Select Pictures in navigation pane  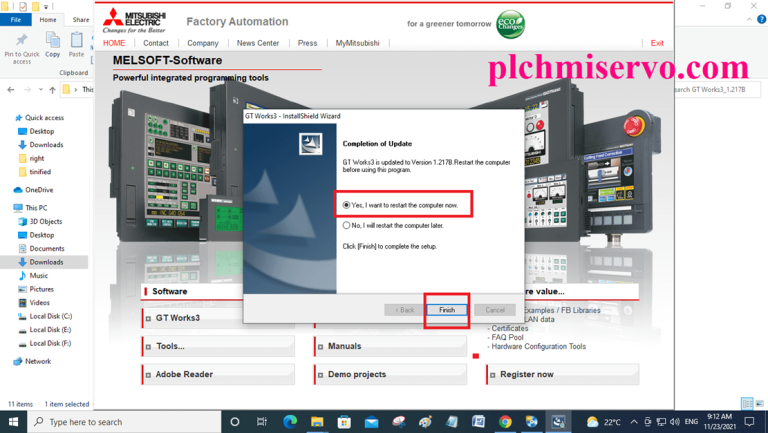[36, 289]
